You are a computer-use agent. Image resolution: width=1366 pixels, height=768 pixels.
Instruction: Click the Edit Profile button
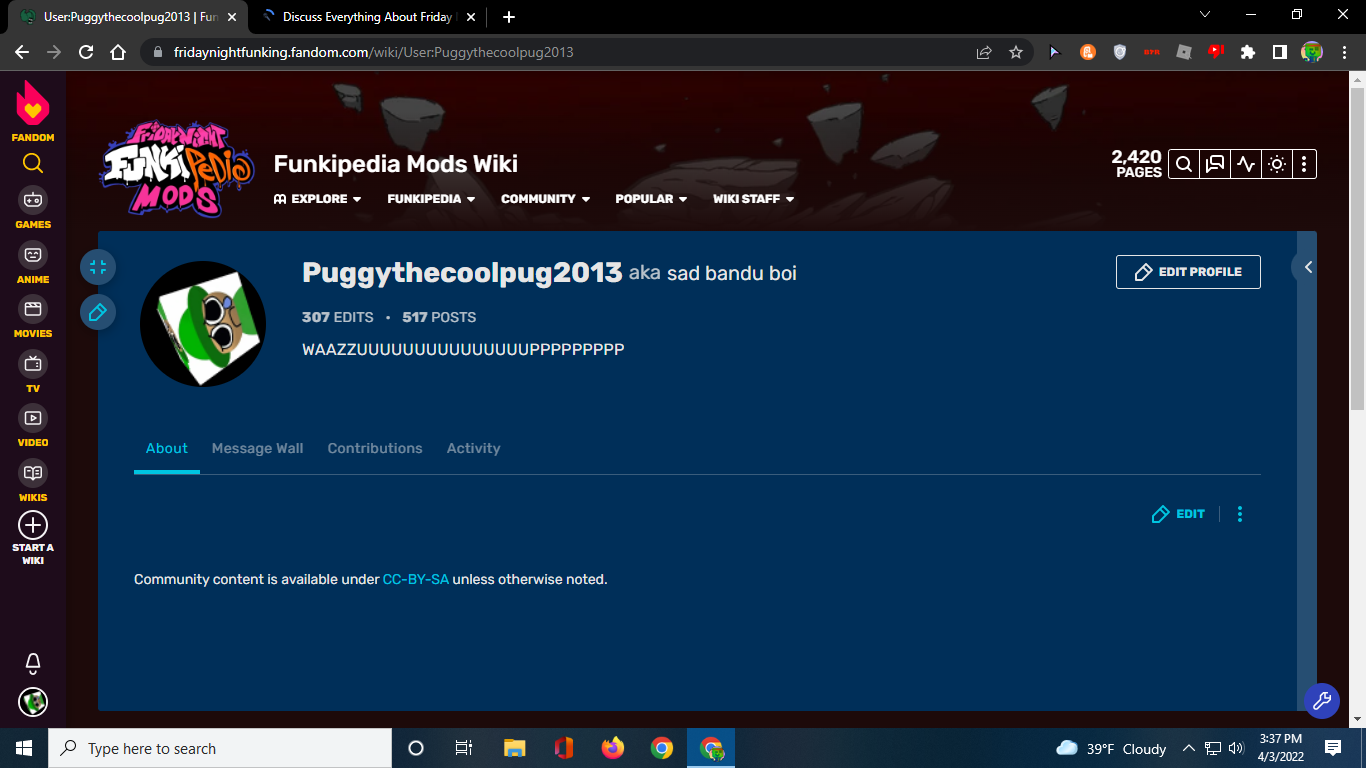click(x=1188, y=272)
